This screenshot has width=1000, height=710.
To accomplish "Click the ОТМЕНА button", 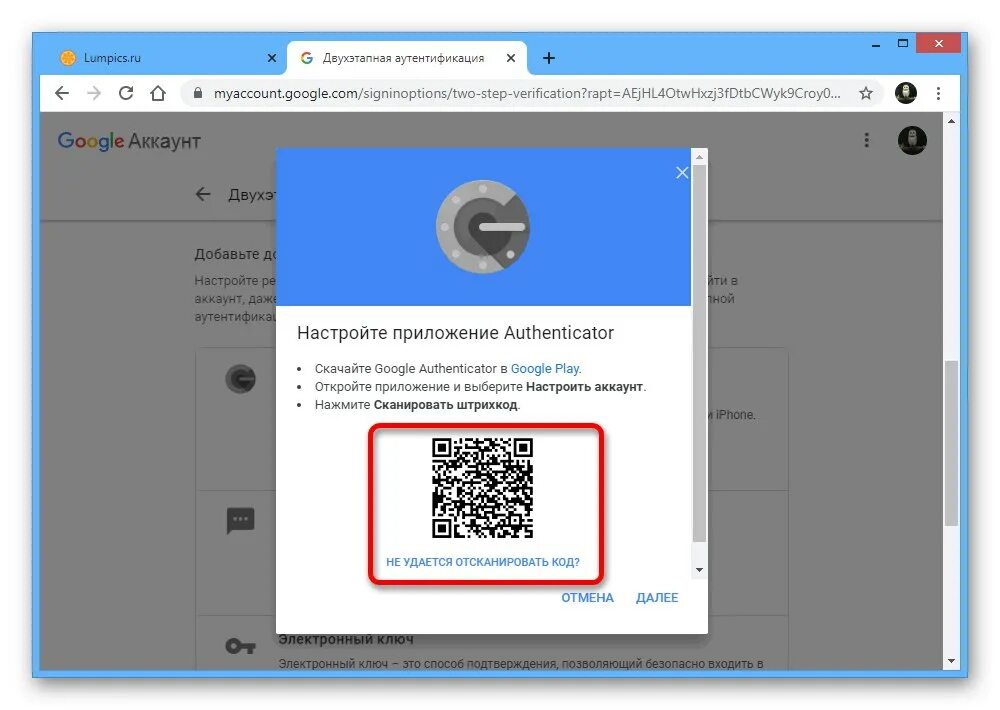I will [587, 598].
